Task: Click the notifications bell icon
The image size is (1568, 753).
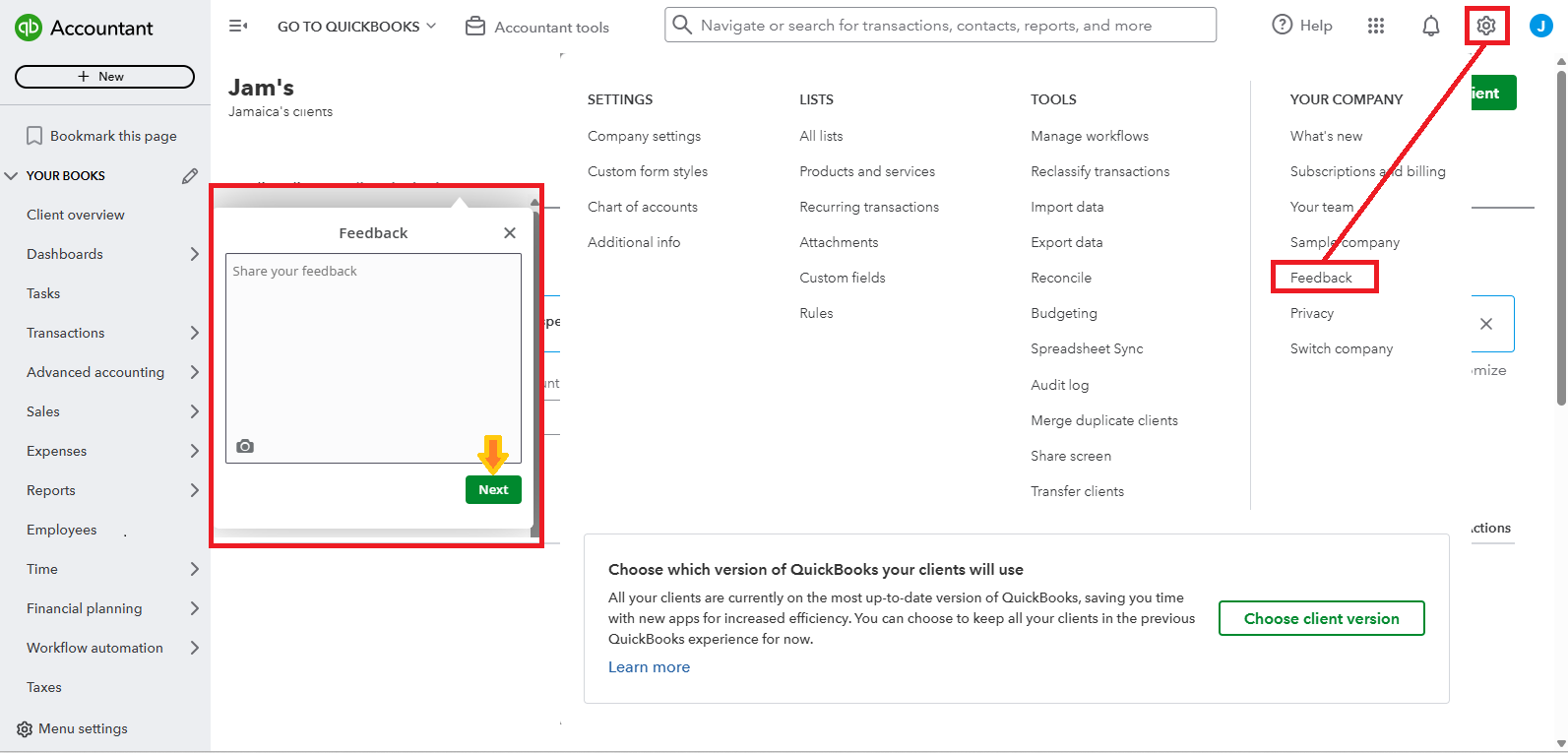Action: pos(1430,26)
